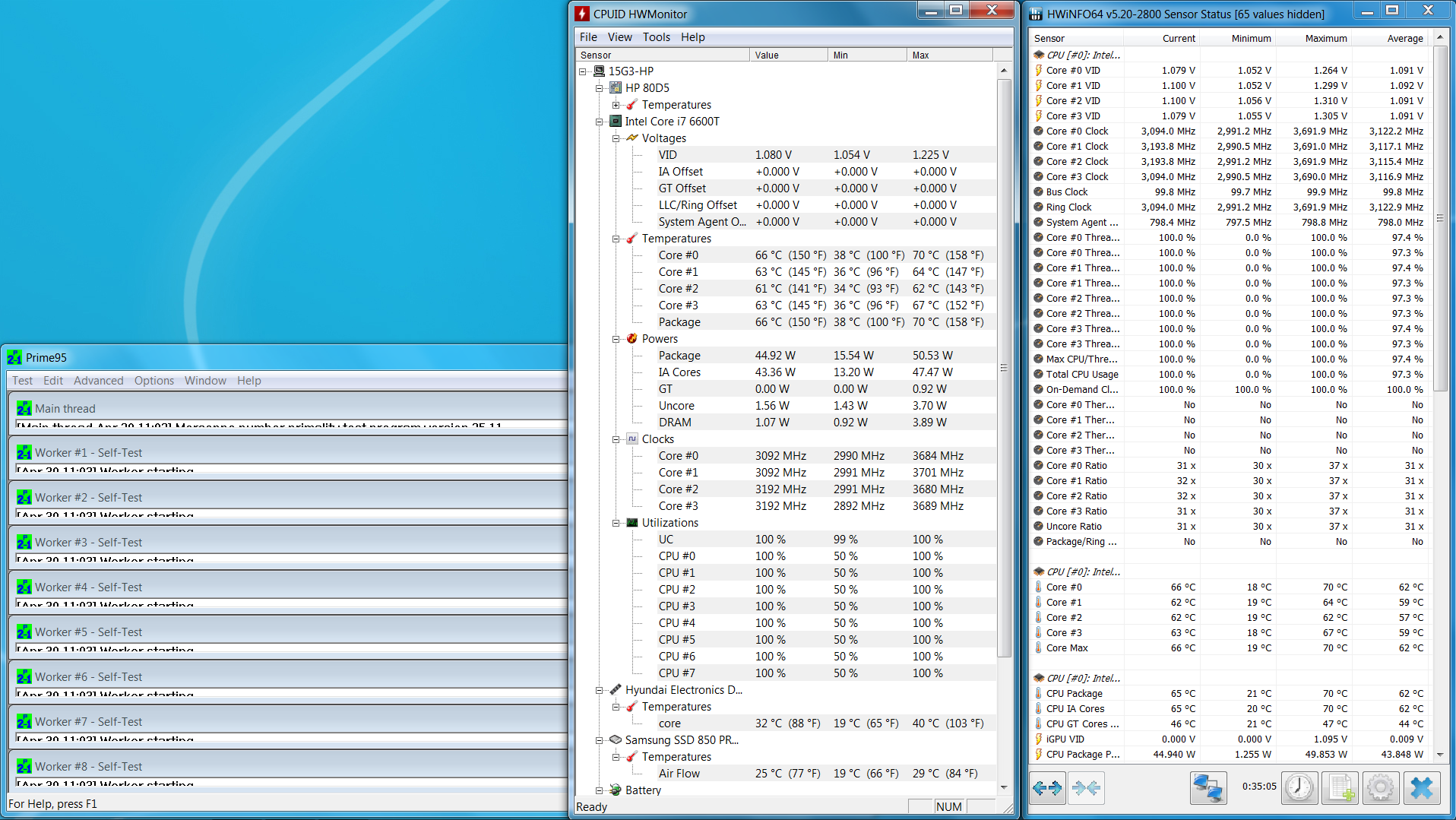Click the Utilizations icon in HWMonitor

[632, 522]
